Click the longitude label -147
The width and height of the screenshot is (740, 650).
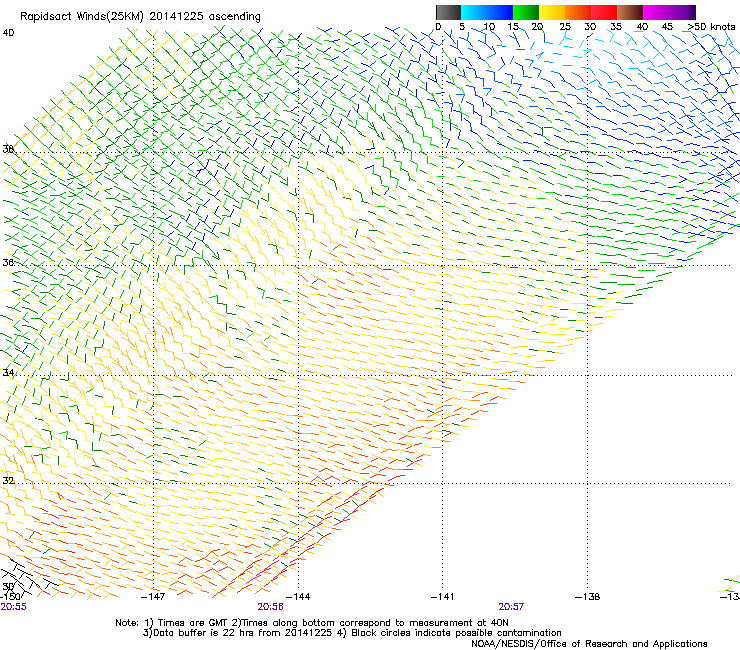[153, 597]
